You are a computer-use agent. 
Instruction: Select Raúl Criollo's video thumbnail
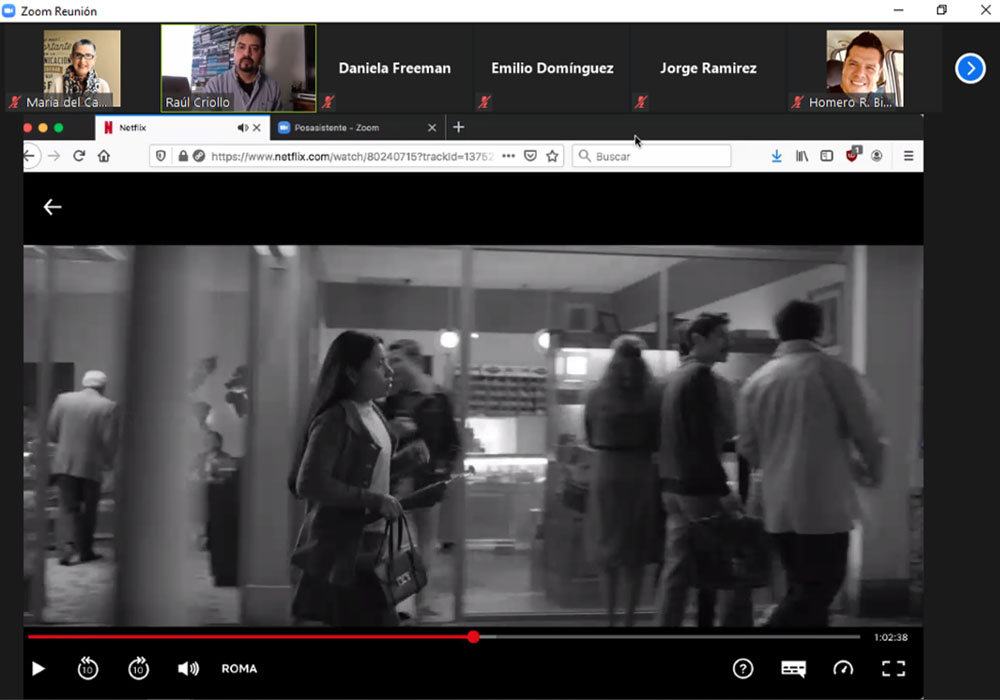[x=239, y=68]
